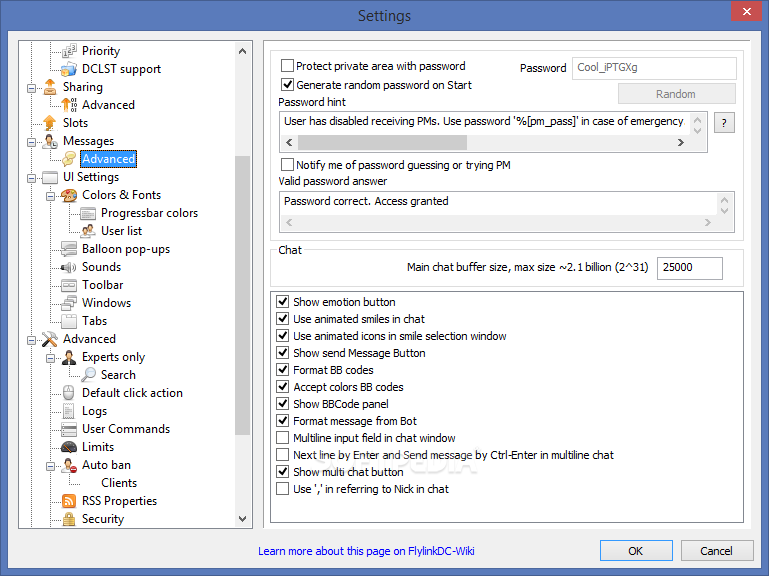Click the DCLST support folder icon
769x576 pixels.
[x=69, y=69]
